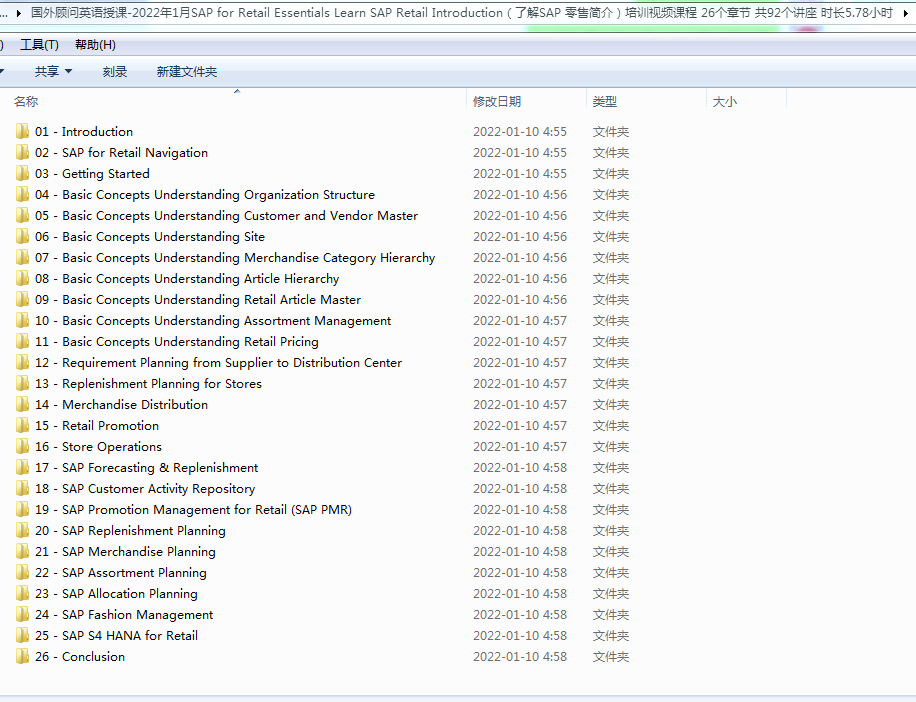Click folder icon of 21 SAP Merchandise Planning
This screenshot has height=702, width=916.
pos(22,551)
